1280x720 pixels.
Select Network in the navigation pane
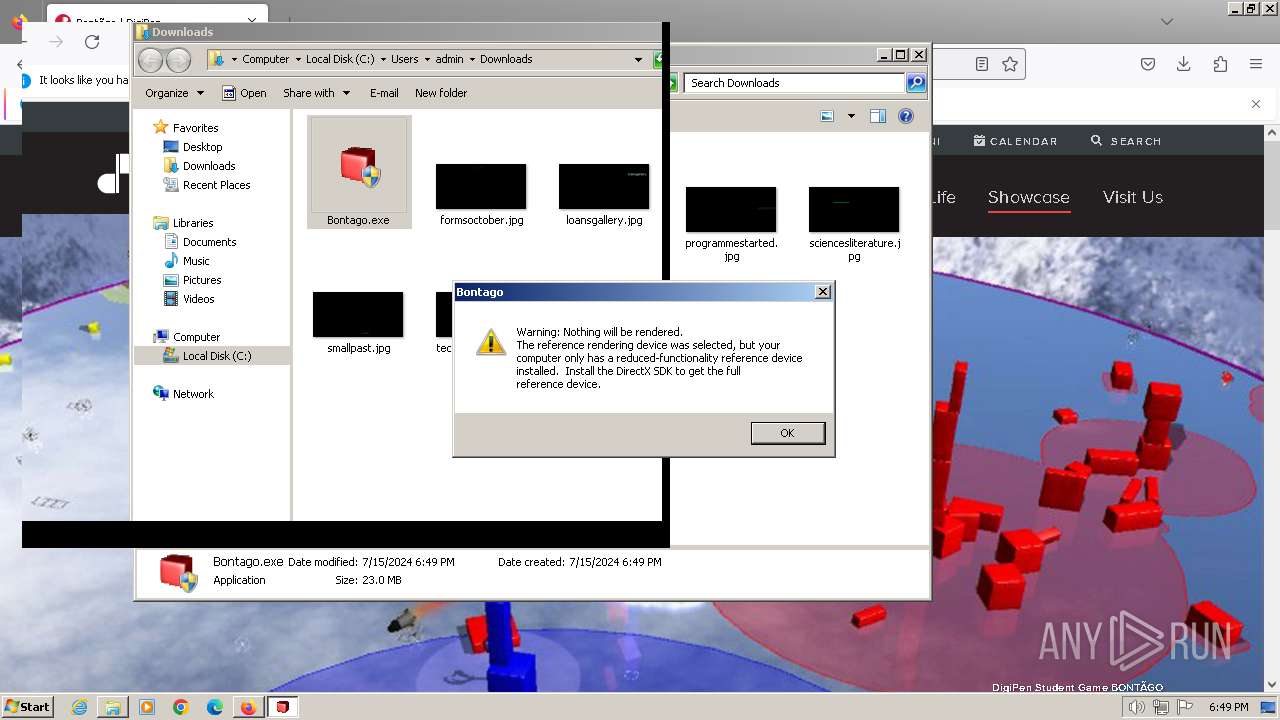click(x=193, y=394)
